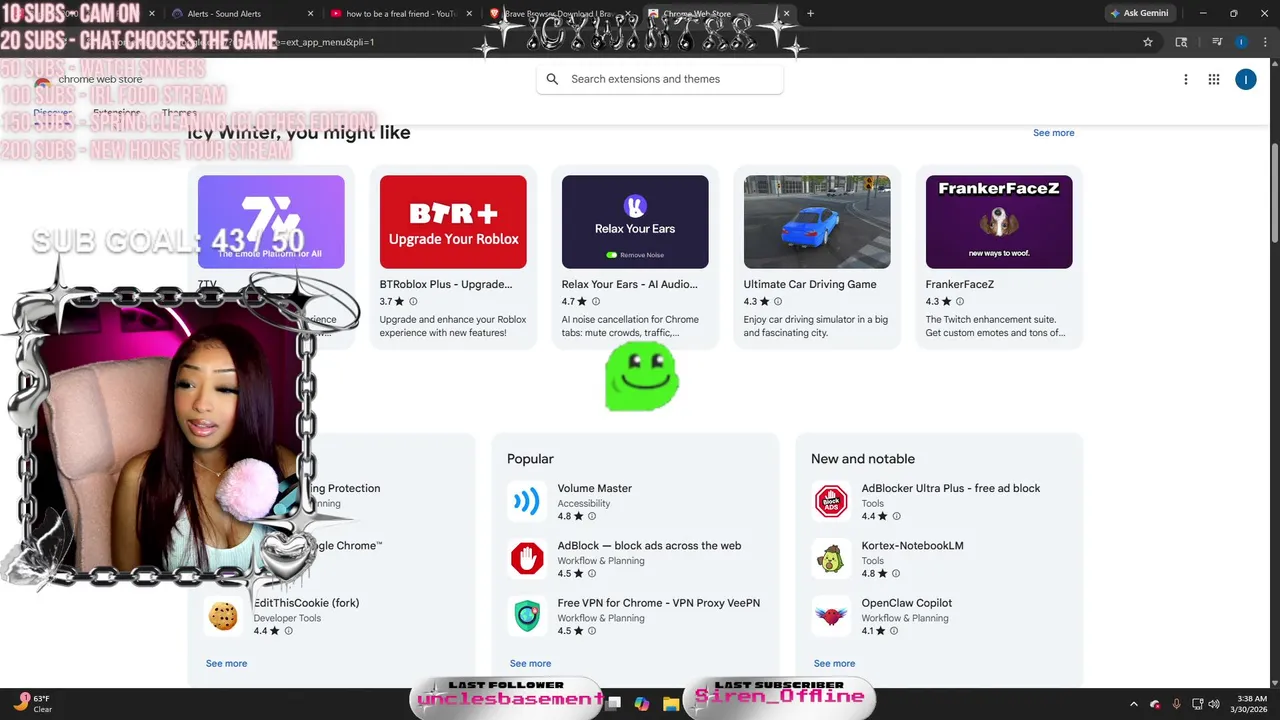Click info icon beside AdBlock 4.5 rating
Image resolution: width=1280 pixels, height=720 pixels.
point(592,574)
